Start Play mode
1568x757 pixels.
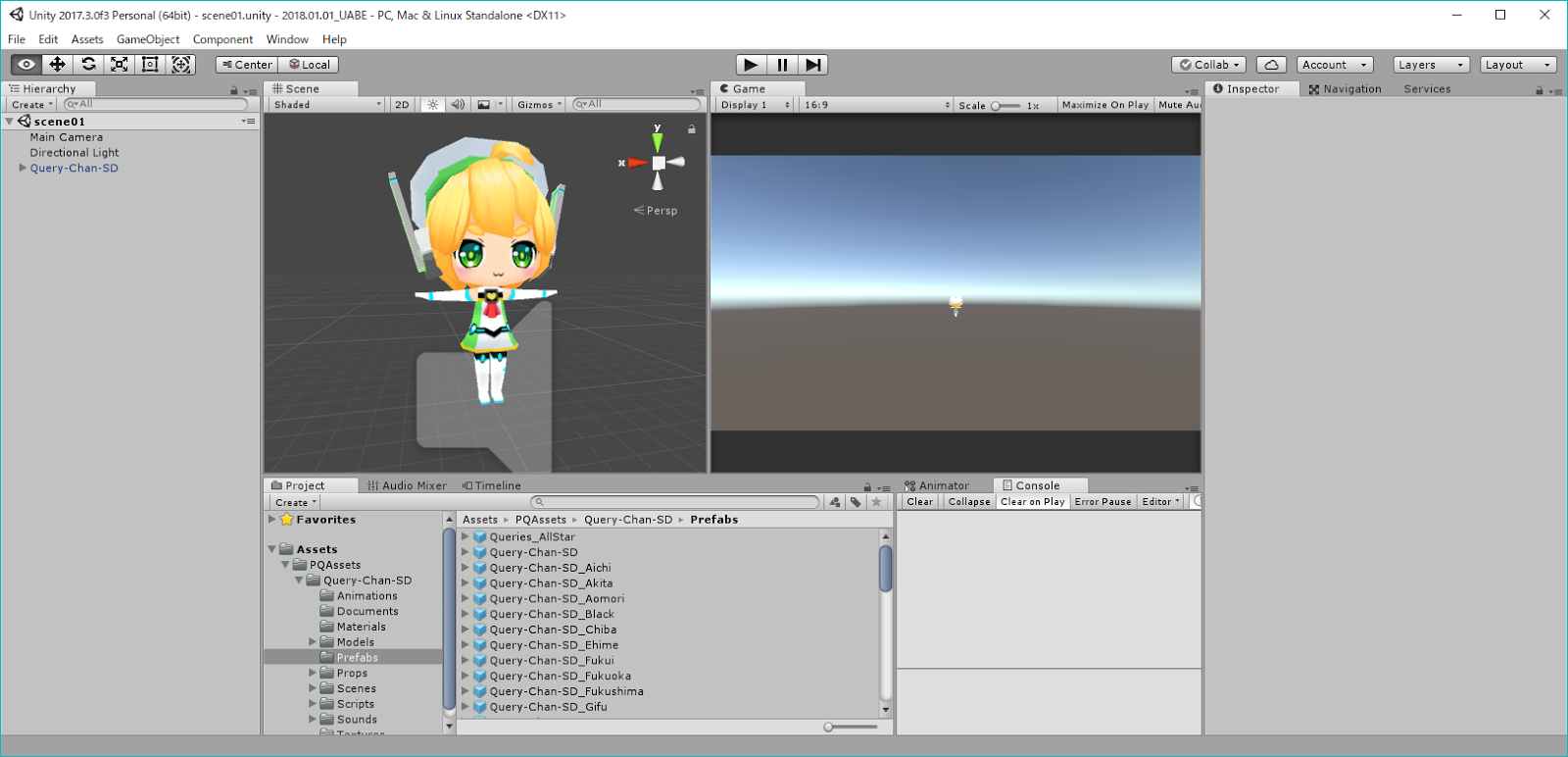pos(751,65)
